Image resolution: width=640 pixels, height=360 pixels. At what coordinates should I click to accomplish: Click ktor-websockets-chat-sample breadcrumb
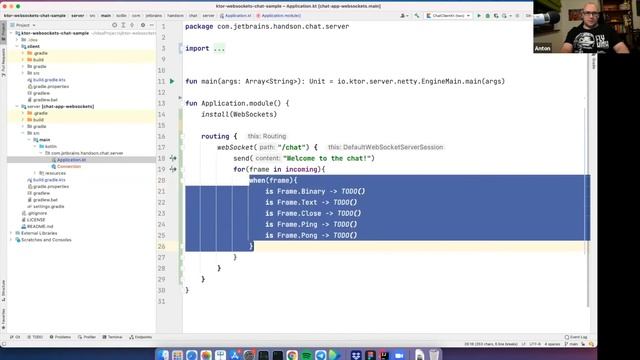point(35,16)
